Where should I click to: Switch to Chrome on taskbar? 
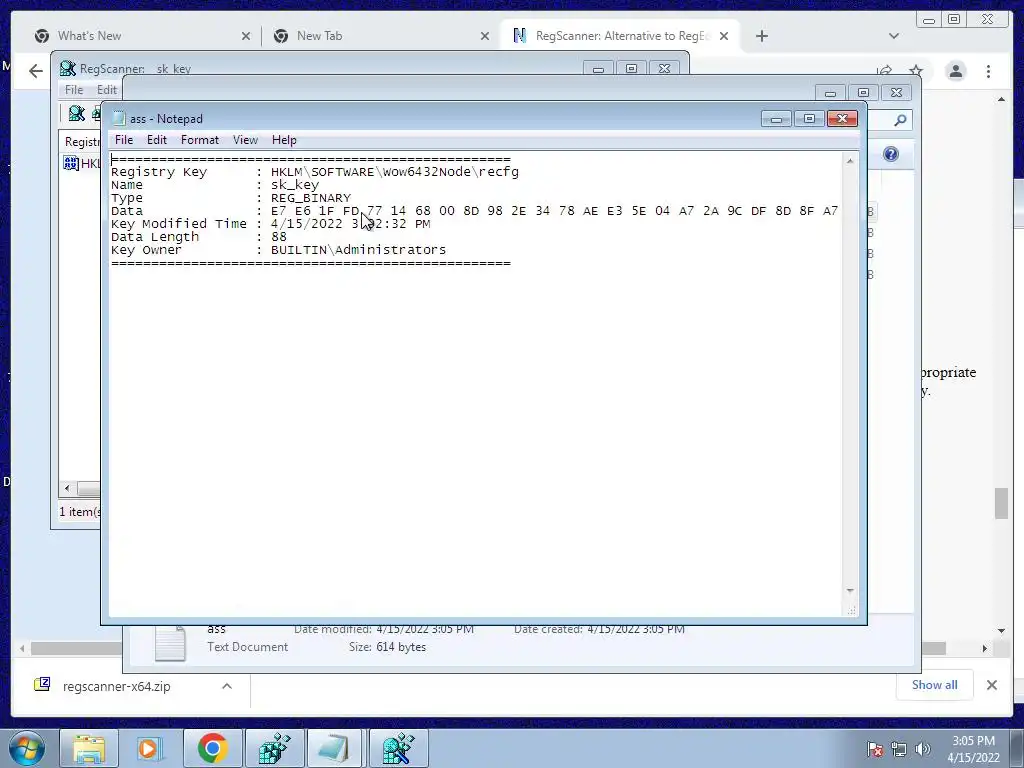[x=212, y=748]
